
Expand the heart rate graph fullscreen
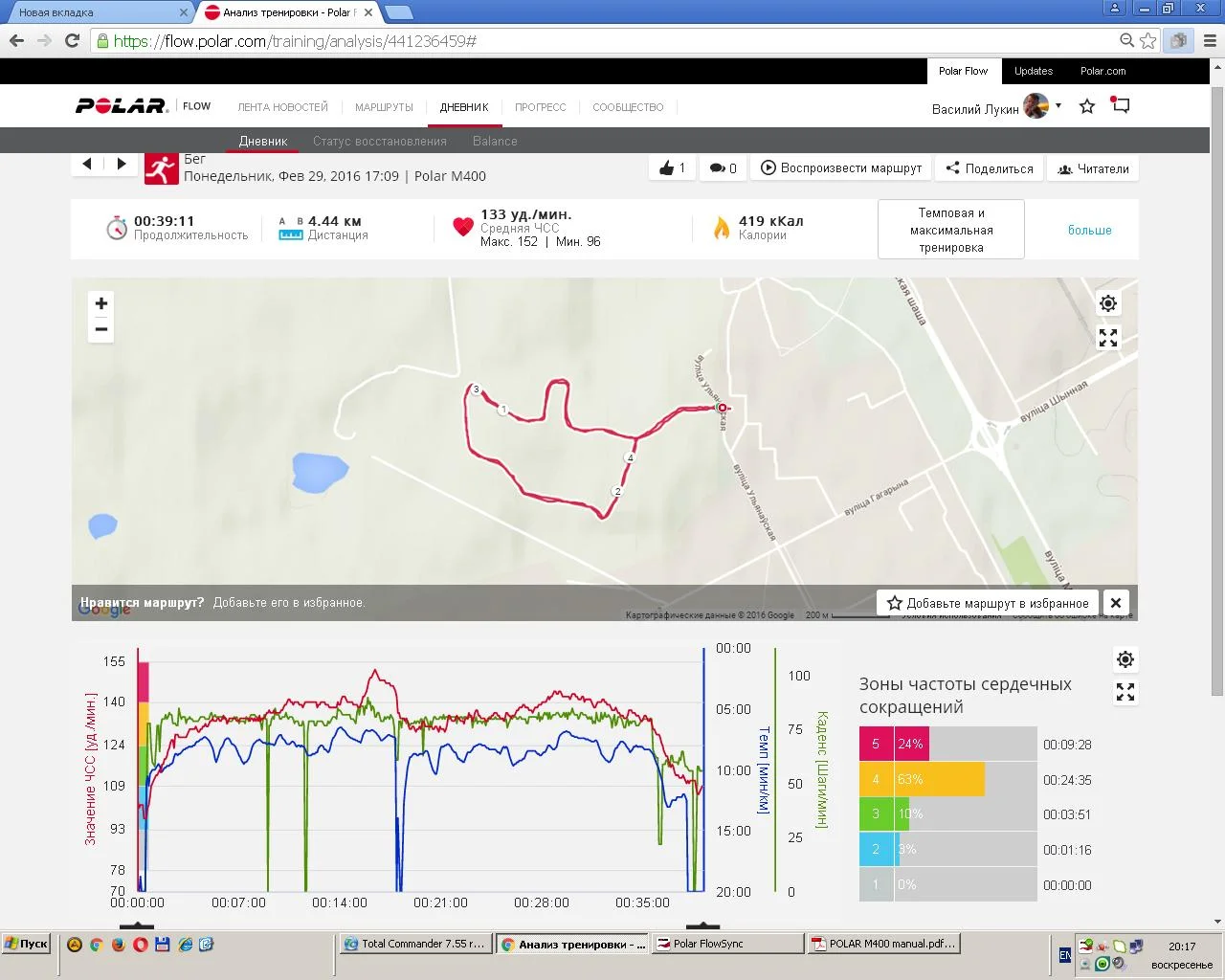tap(1125, 692)
